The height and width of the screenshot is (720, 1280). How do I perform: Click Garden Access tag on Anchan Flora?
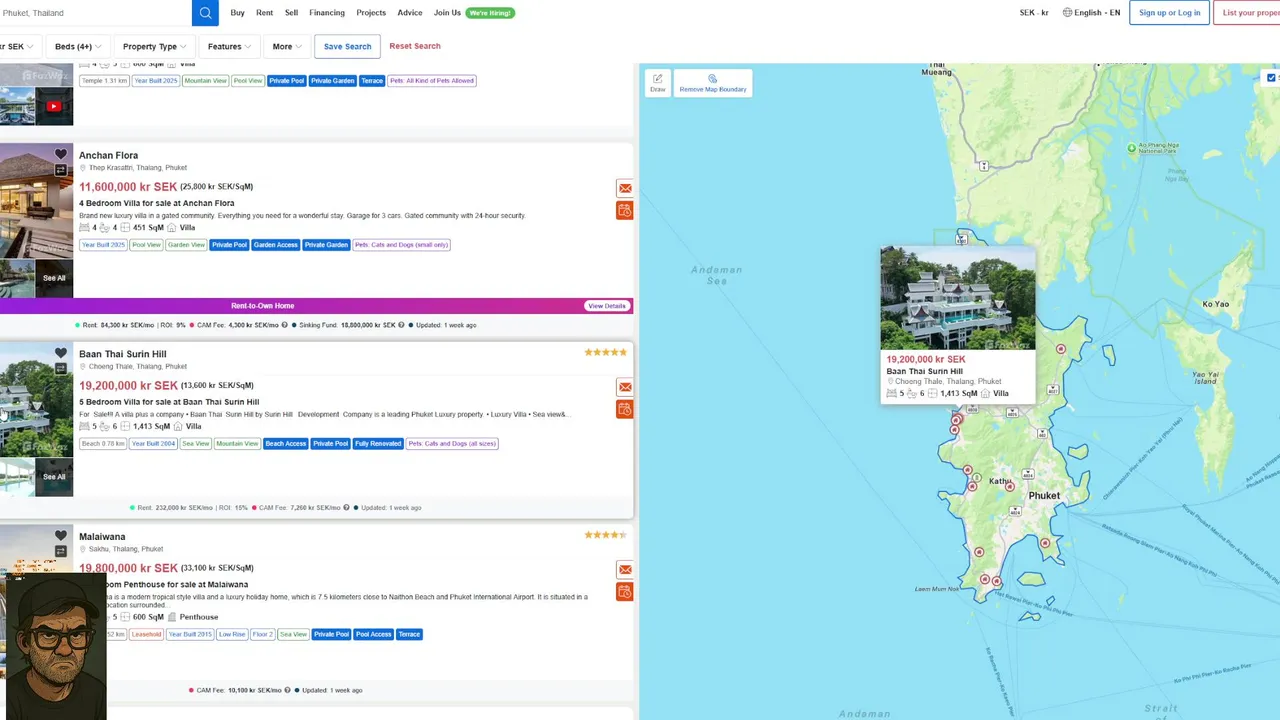pos(275,245)
